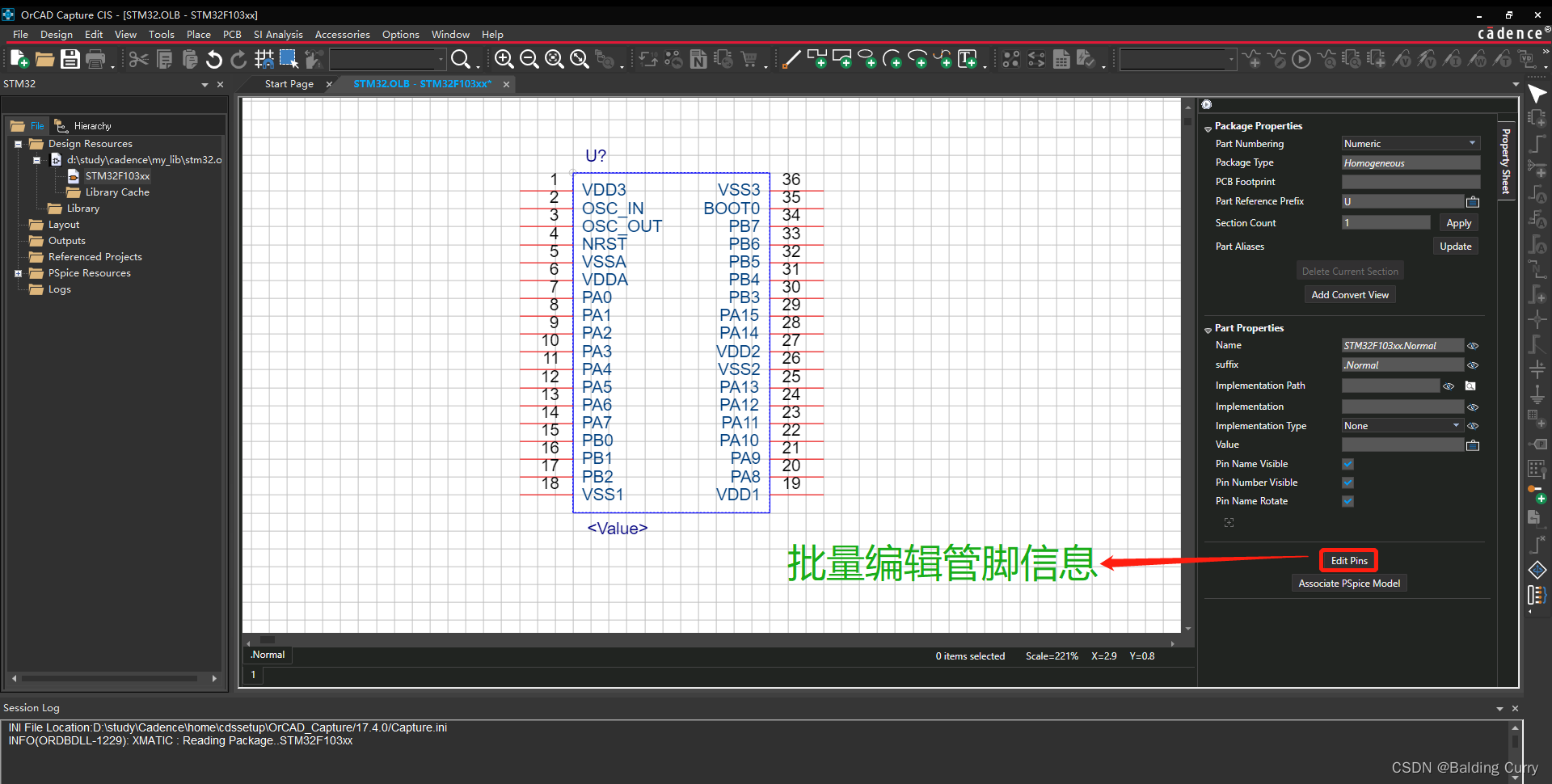Uncheck Pin Name Visible checkbox
Viewport: 1552px width, 784px height.
tap(1347, 464)
